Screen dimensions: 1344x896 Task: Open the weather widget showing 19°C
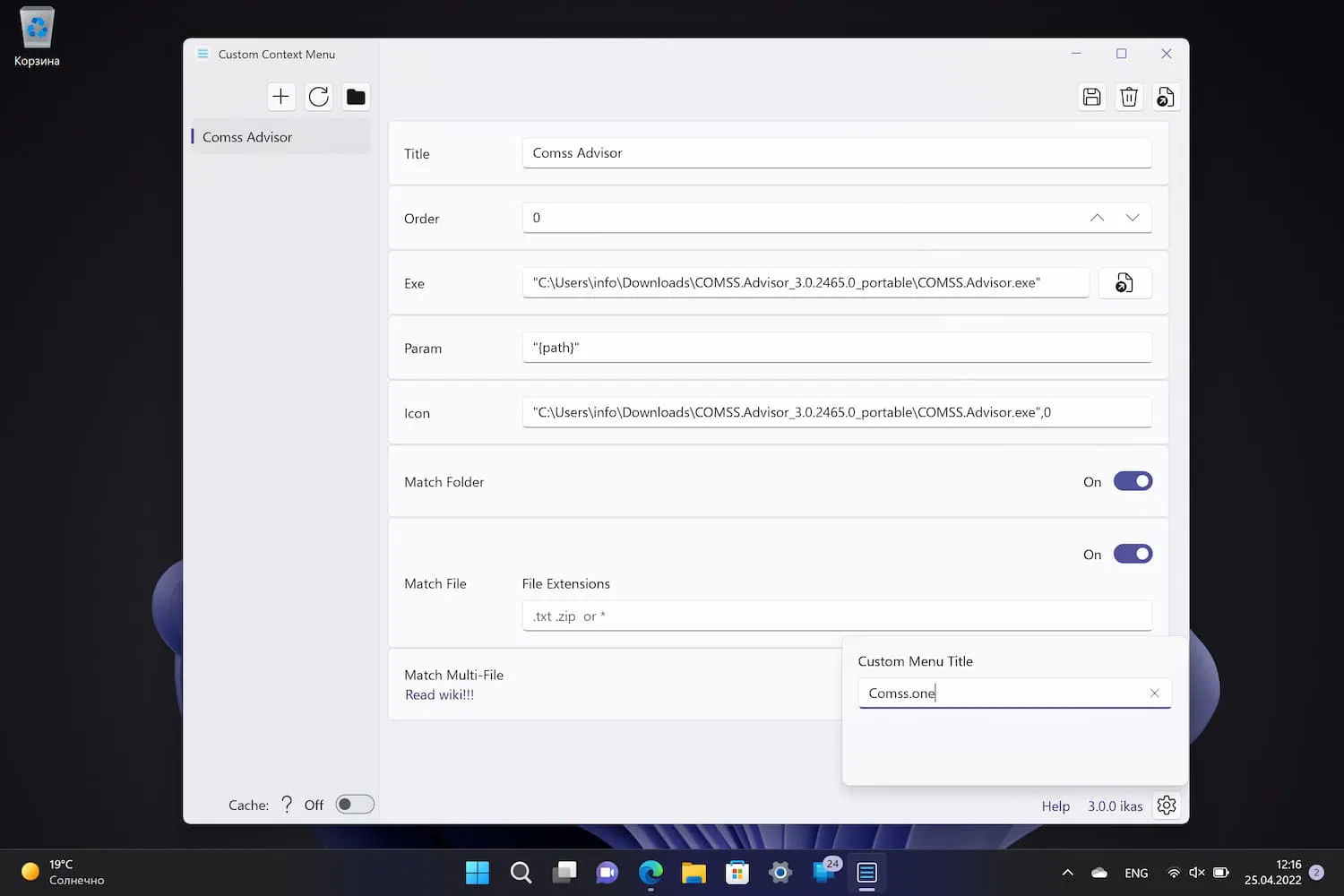(x=63, y=872)
